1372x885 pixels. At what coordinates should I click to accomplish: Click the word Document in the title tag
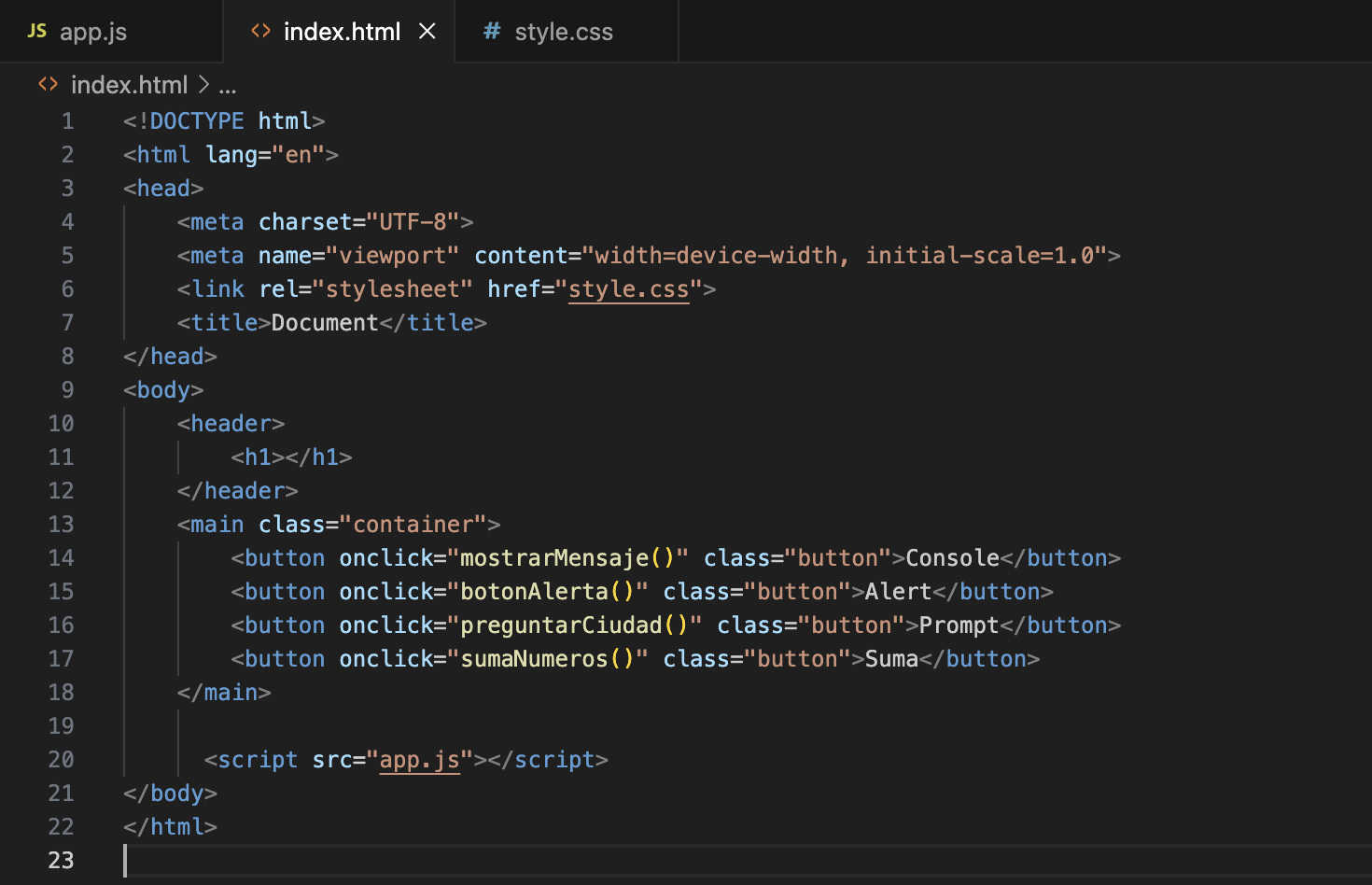click(325, 323)
